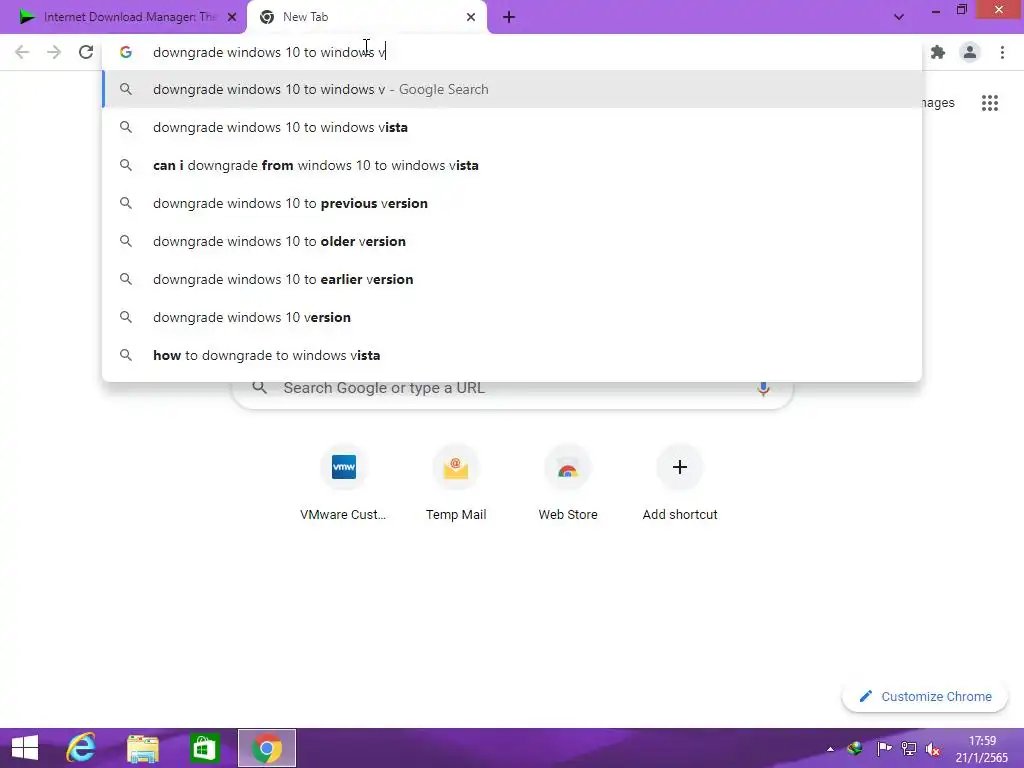The image size is (1024, 768).
Task: Click the voice search microphone icon
Action: tap(763, 388)
